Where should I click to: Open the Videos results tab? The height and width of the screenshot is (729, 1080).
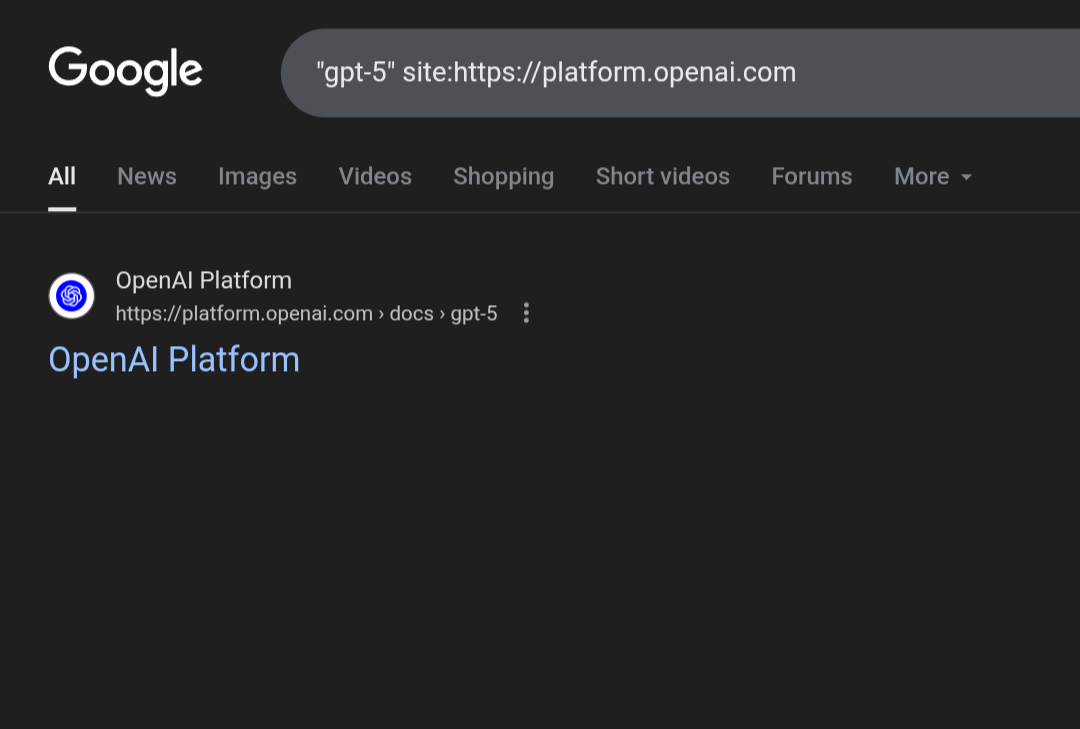point(375,177)
